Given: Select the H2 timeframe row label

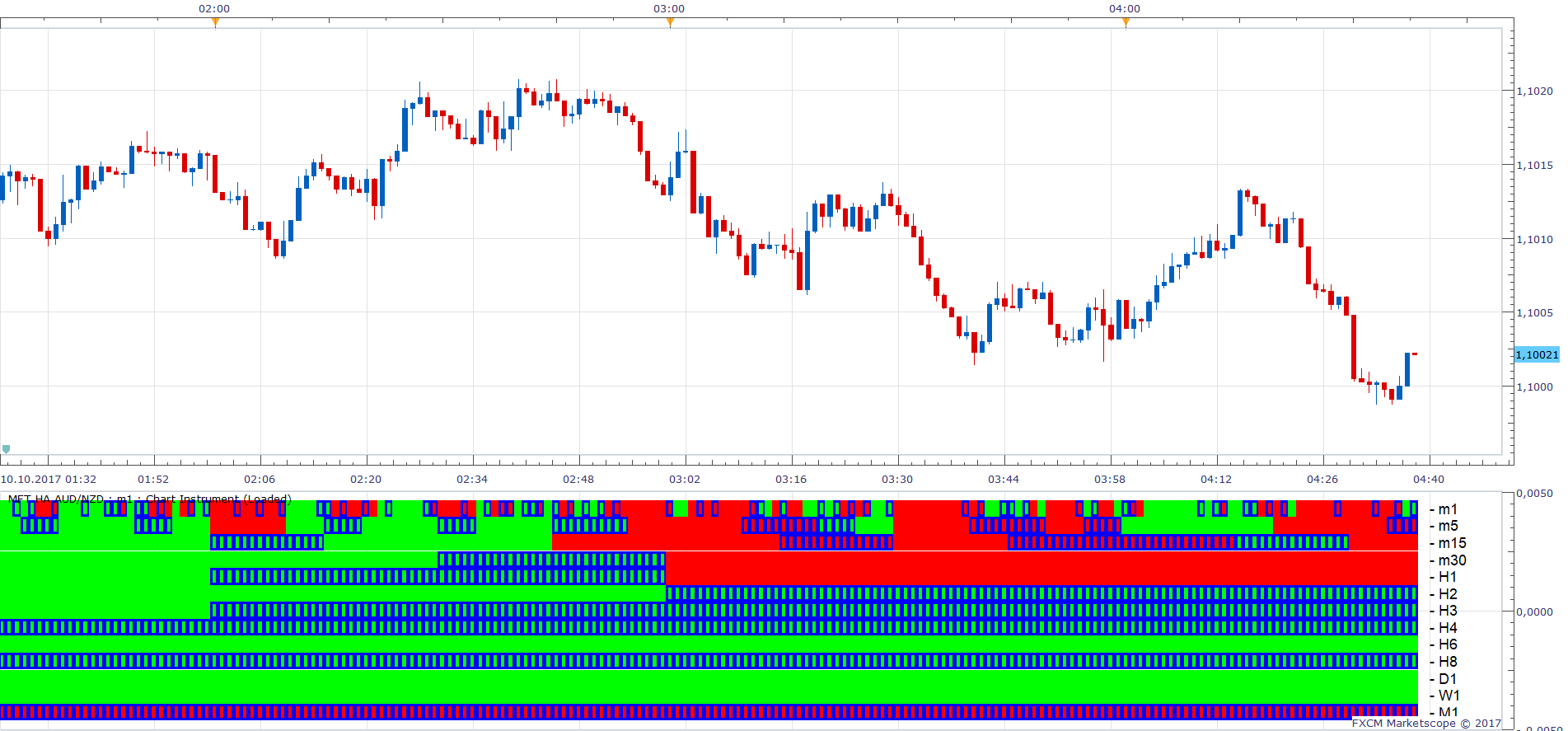Looking at the screenshot, I should [x=1448, y=594].
